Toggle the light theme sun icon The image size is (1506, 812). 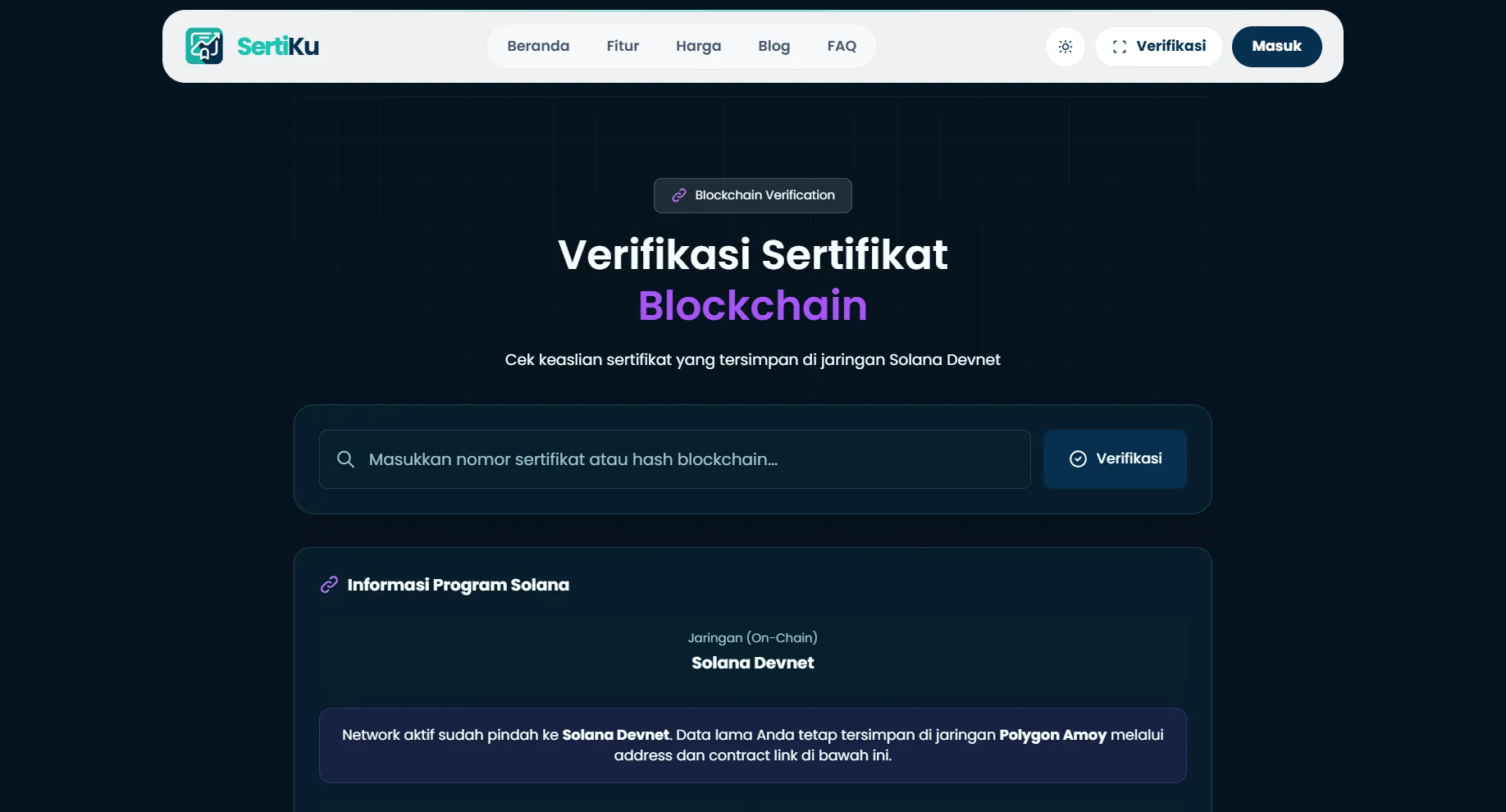1066,47
